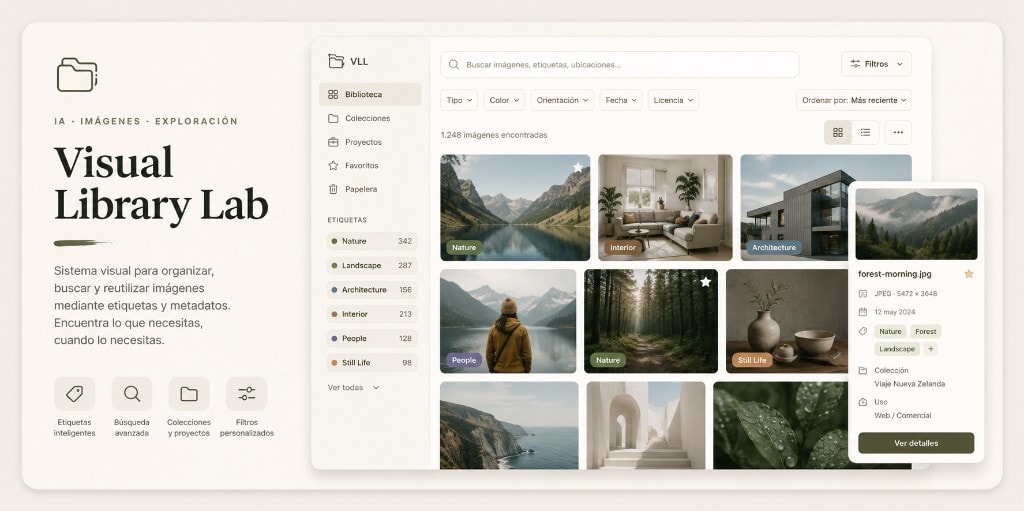The image size is (1024, 511).
Task: Expand the Tipo filter dropdown
Action: [x=459, y=100]
